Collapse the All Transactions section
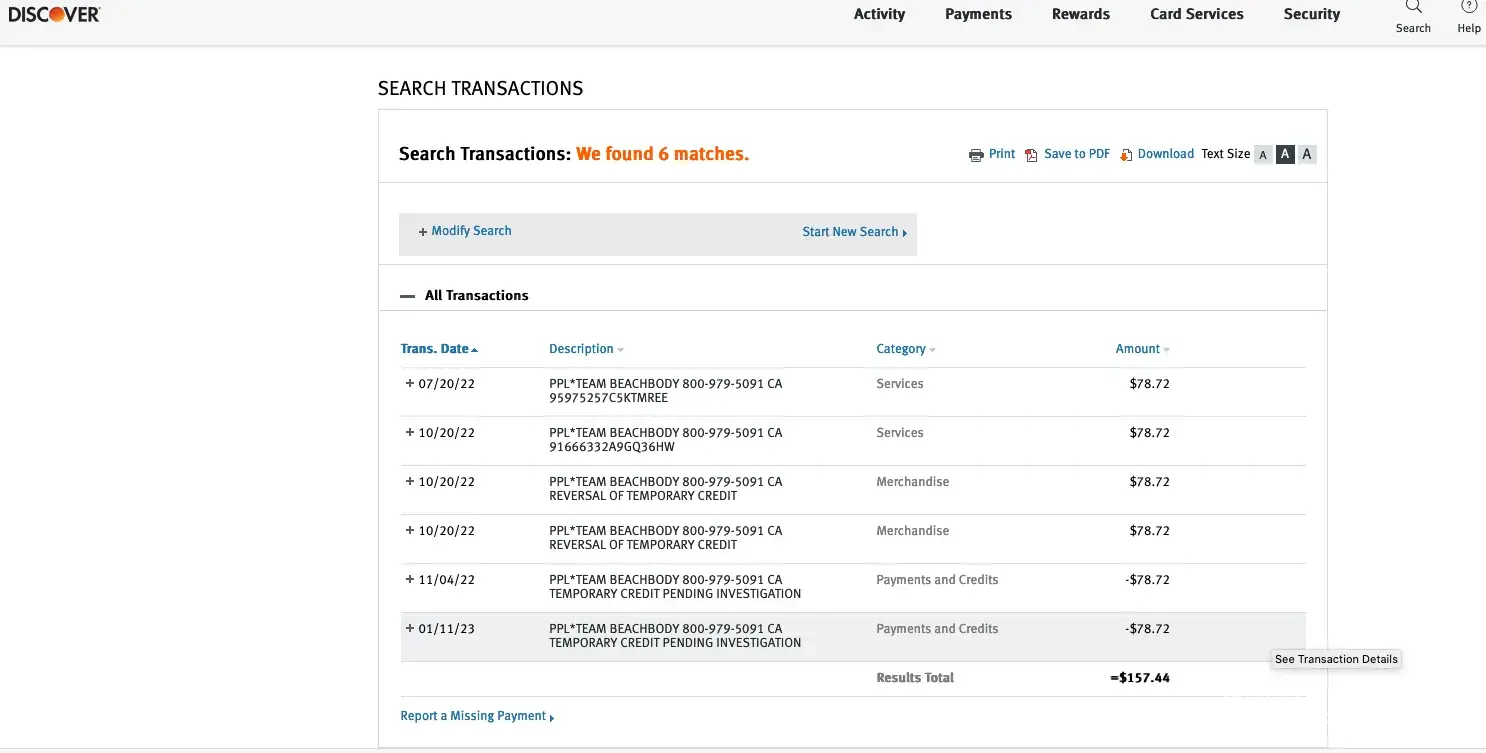Screen dimensions: 1486x753 tap(407, 296)
